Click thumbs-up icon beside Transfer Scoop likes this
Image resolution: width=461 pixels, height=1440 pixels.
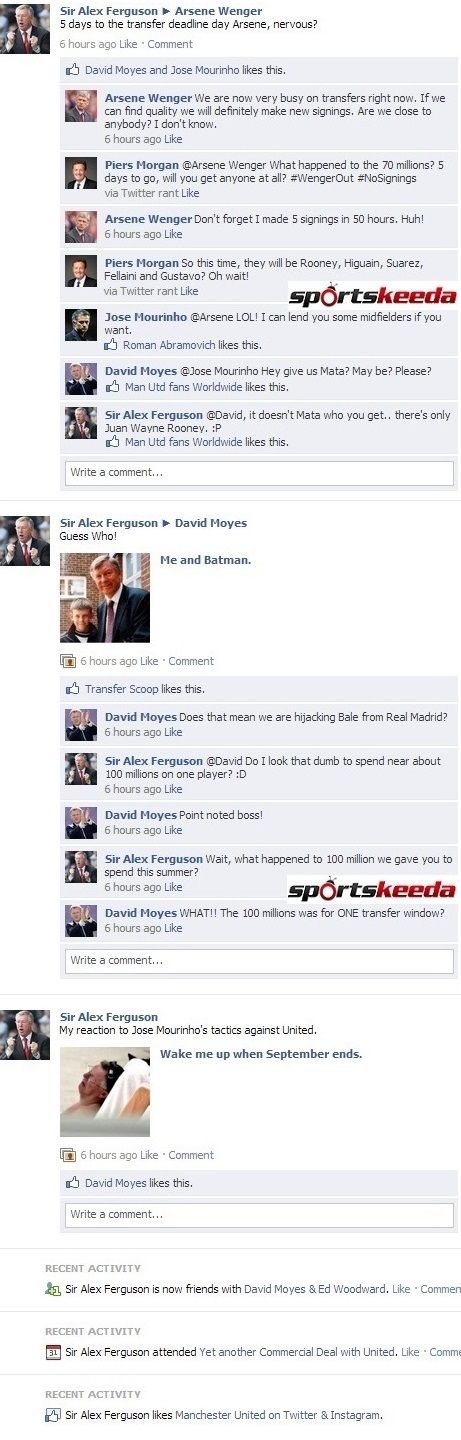pos(72,688)
